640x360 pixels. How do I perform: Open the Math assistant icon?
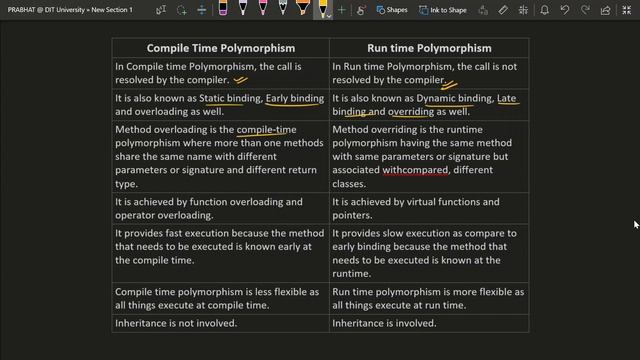pos(523,10)
